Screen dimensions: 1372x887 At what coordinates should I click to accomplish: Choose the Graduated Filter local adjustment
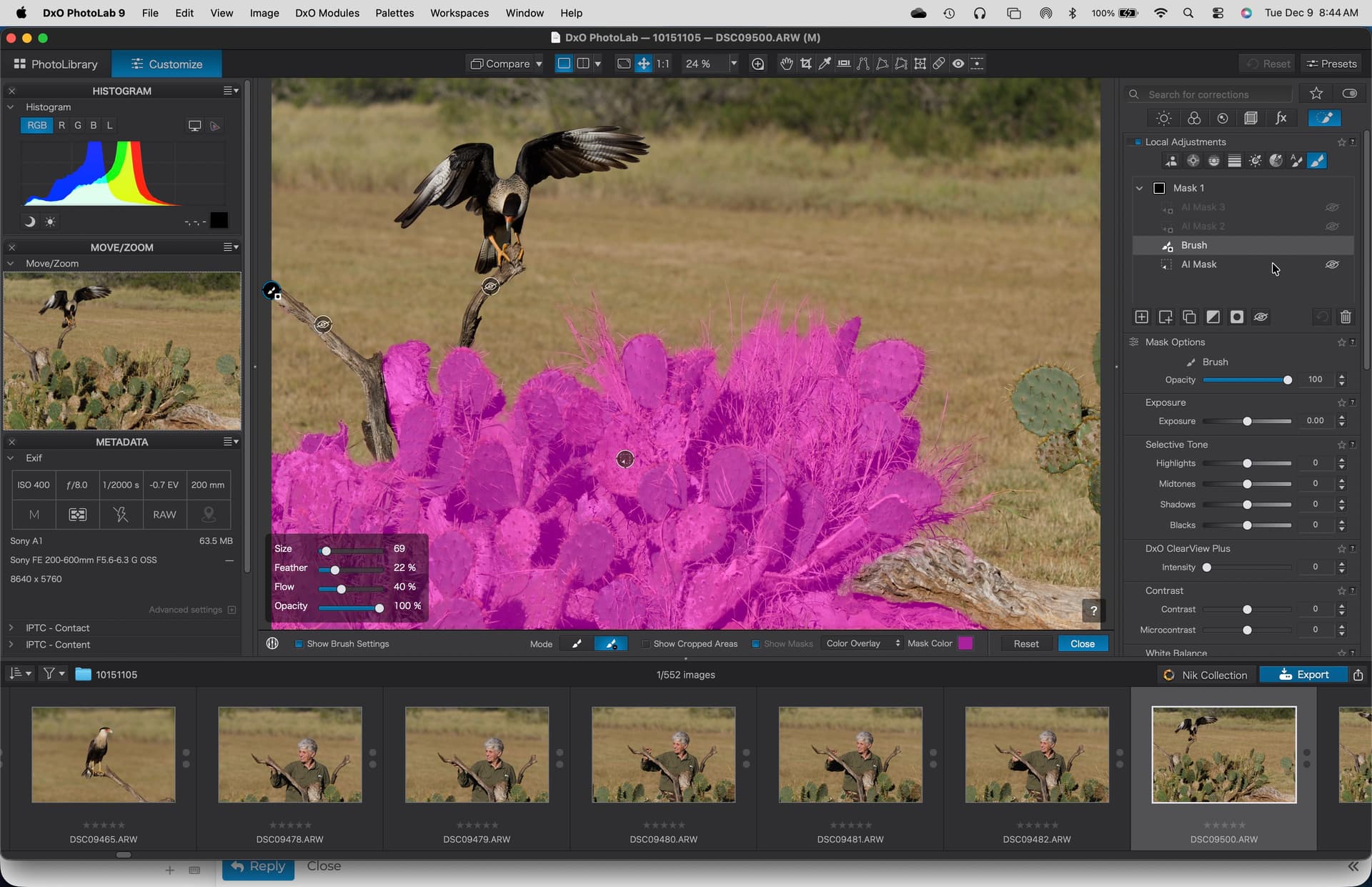[1234, 162]
